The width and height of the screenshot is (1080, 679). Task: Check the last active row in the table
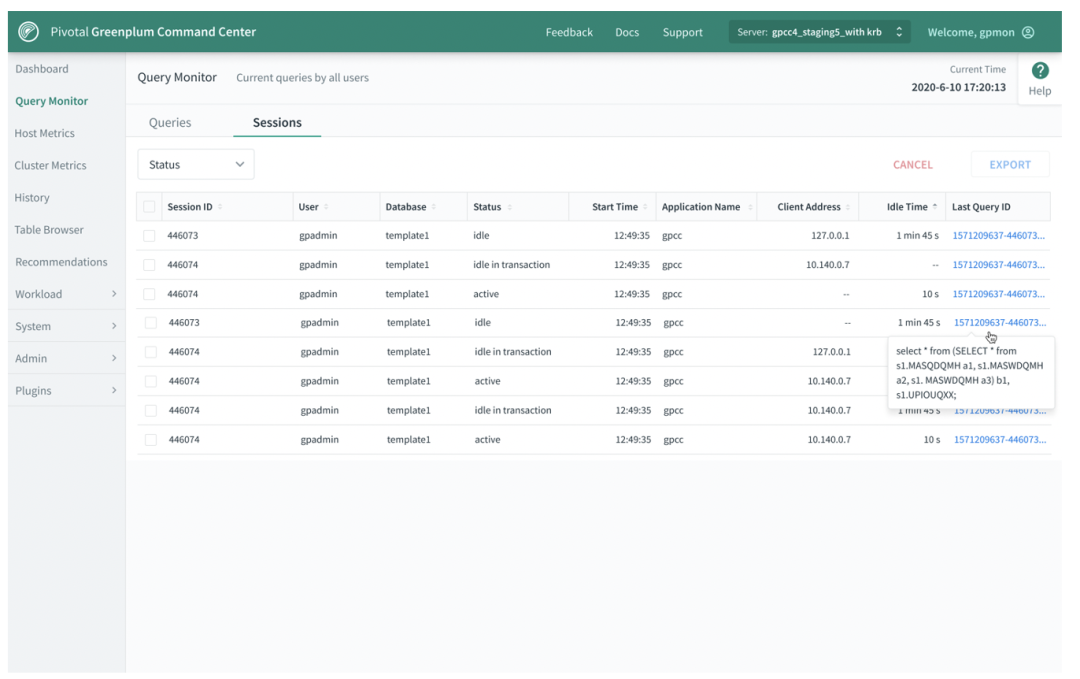point(151,440)
